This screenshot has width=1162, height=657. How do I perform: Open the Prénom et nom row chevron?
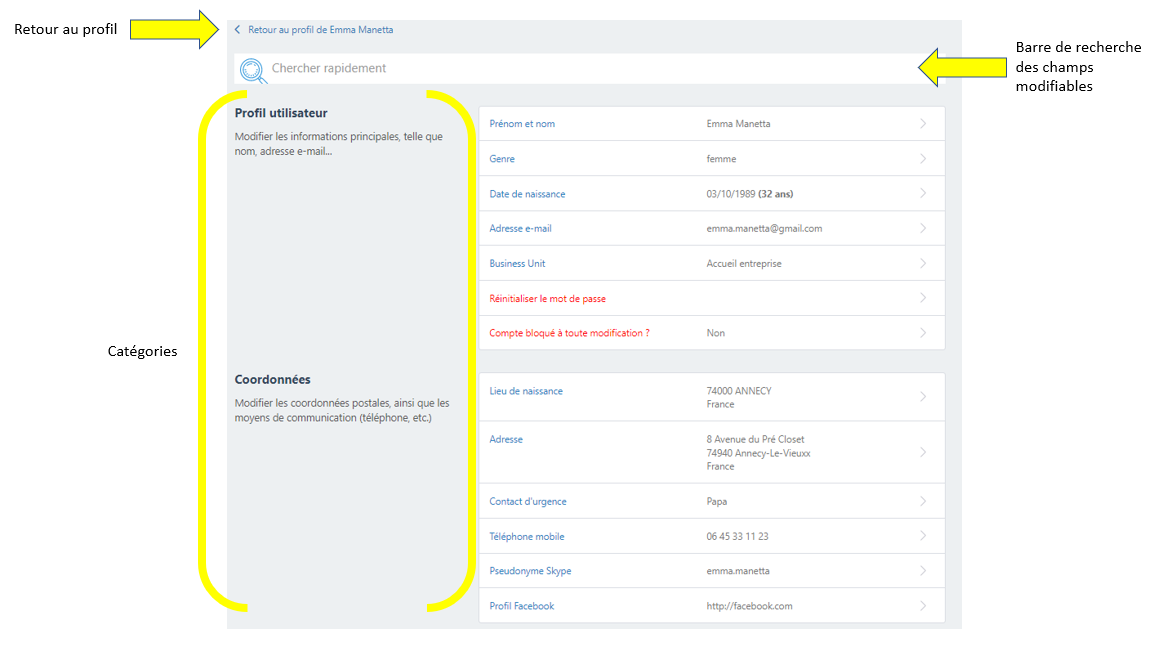point(922,124)
